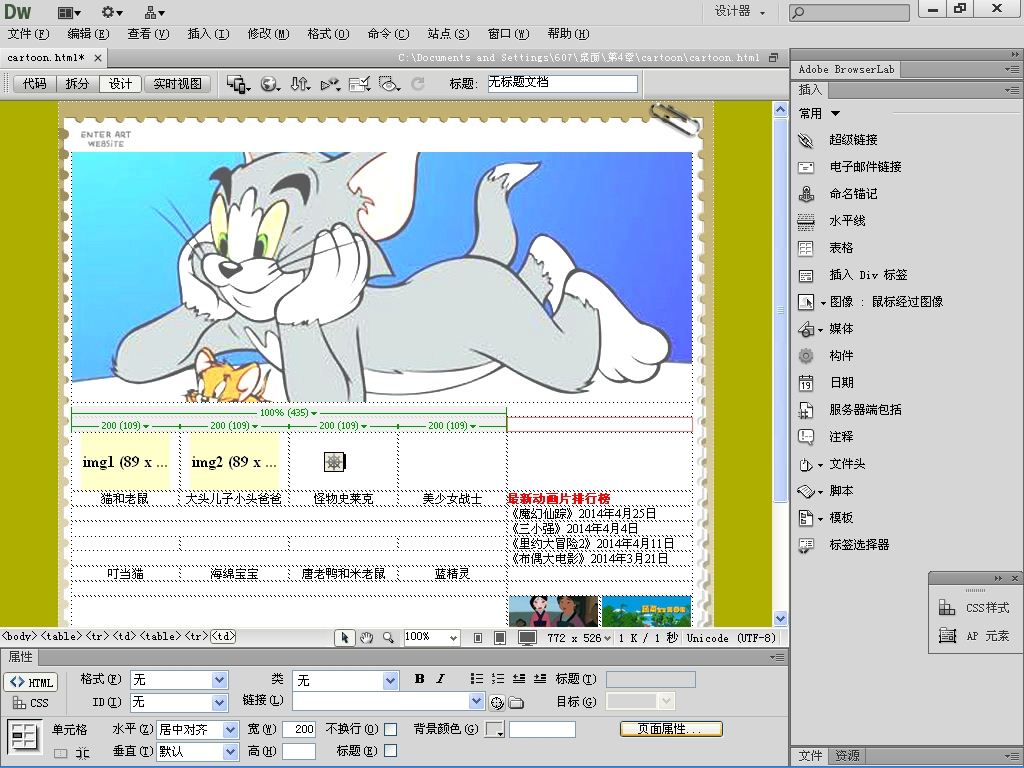Viewport: 1024px width, 768px height.
Task: Click the refresh design view icon
Action: point(417,84)
